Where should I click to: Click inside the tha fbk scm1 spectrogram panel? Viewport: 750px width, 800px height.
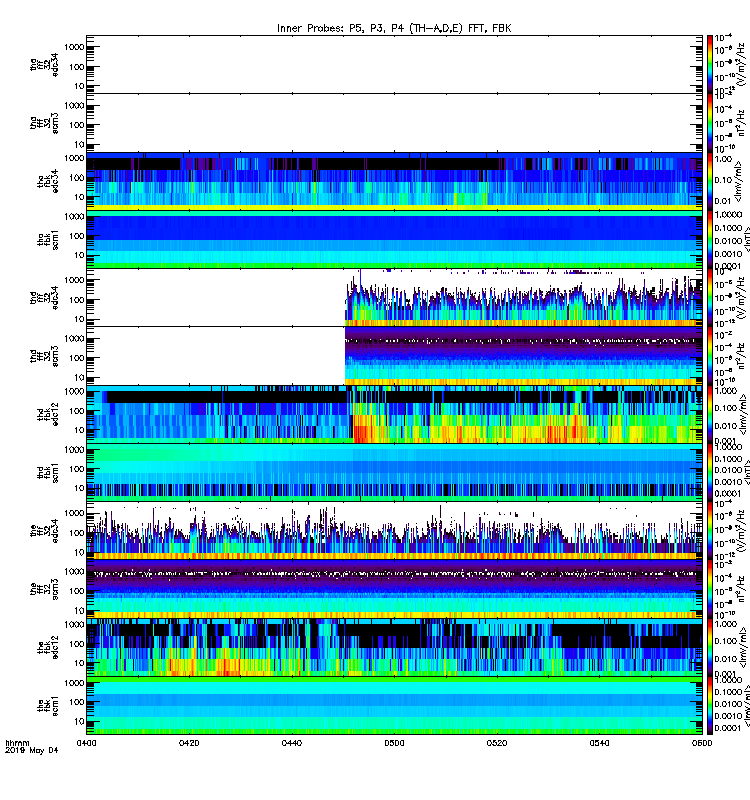pos(394,240)
